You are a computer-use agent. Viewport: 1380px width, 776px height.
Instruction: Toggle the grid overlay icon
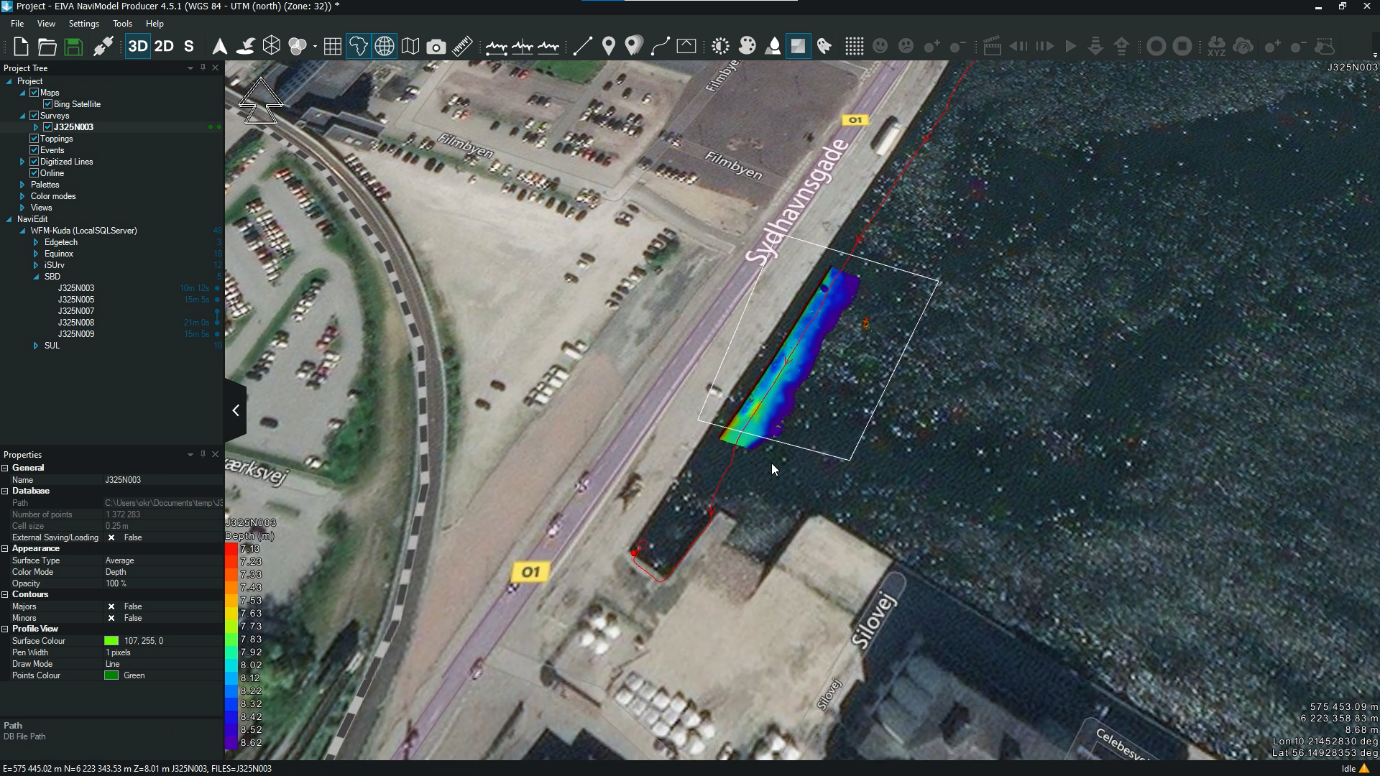[332, 46]
